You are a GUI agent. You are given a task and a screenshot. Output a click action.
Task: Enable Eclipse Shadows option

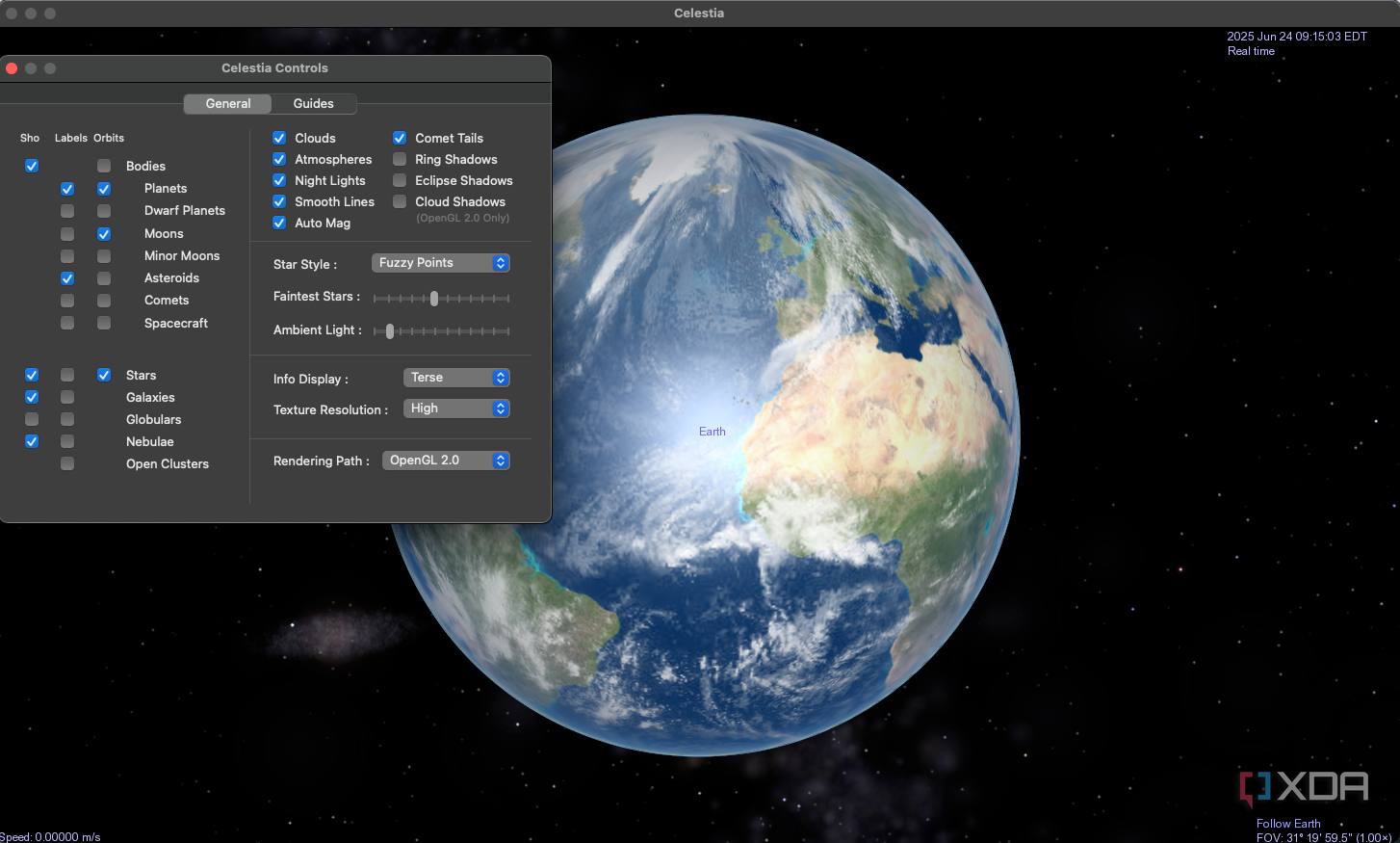point(400,180)
